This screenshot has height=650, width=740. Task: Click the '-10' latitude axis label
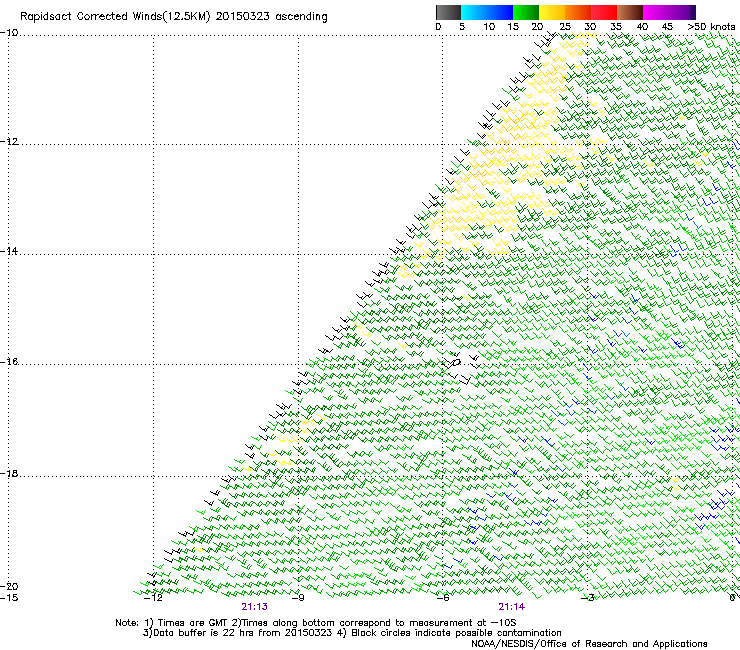click(9, 32)
